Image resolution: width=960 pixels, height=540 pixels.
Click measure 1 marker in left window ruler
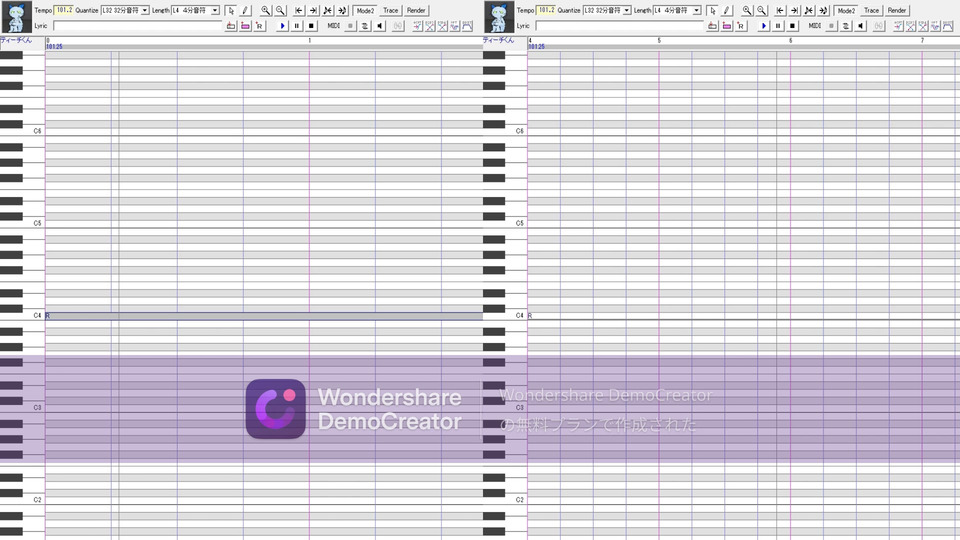point(310,40)
